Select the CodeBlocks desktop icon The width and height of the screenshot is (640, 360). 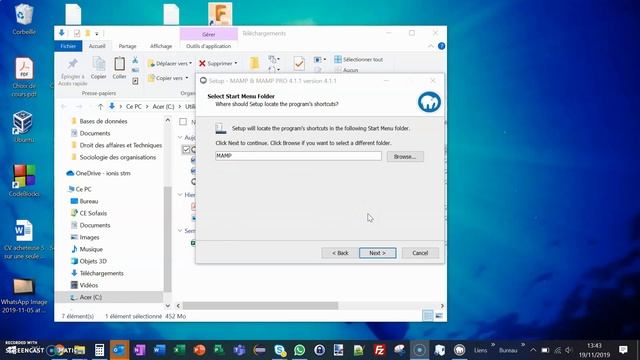pos(24,180)
